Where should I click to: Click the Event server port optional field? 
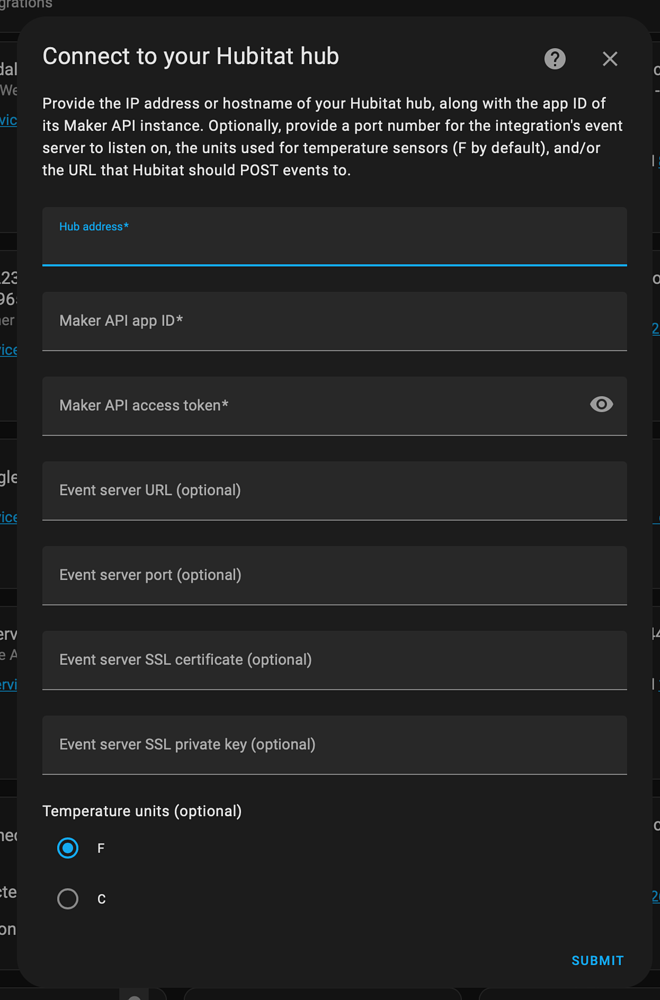coord(334,575)
